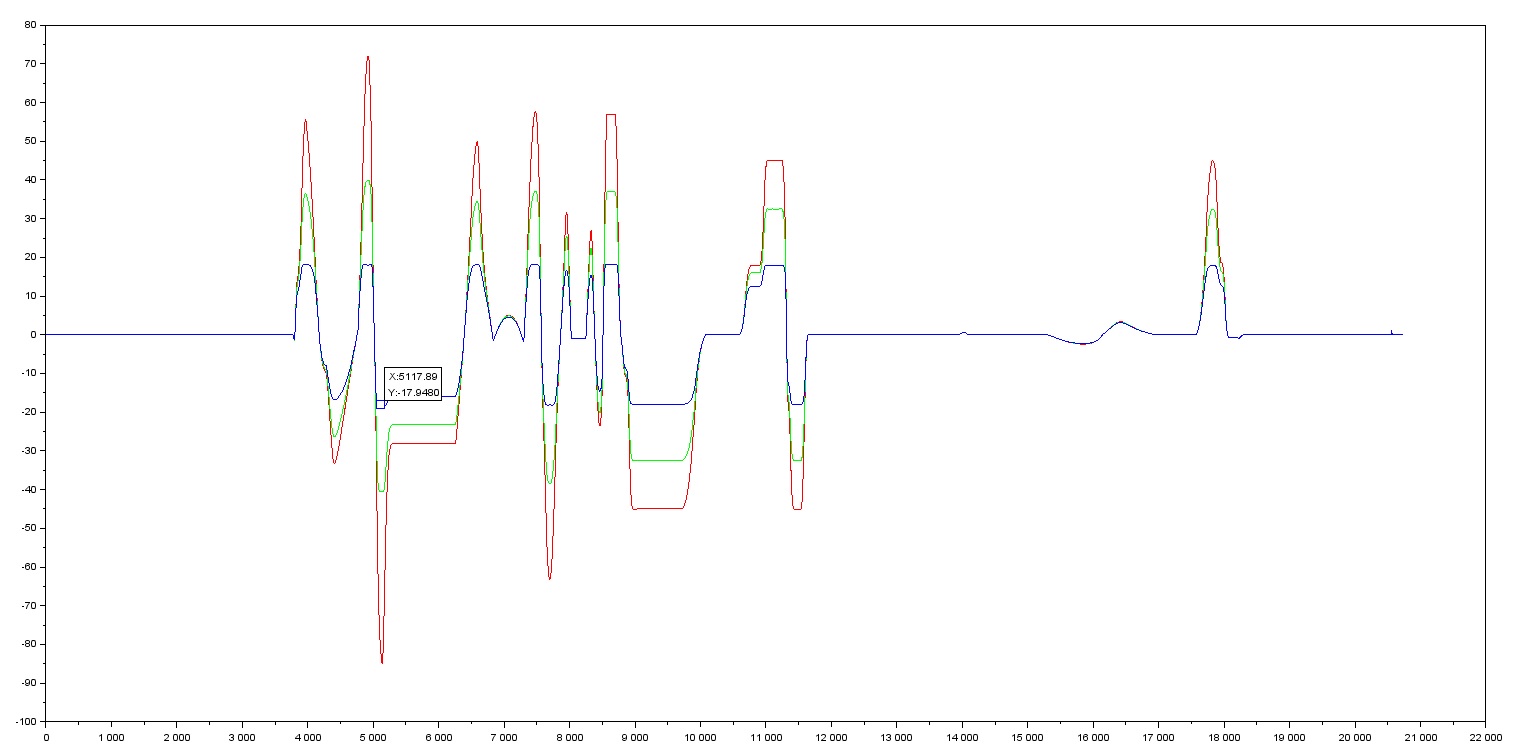Click the x-axis tick label 10 000
The height and width of the screenshot is (756, 1522).
[700, 736]
